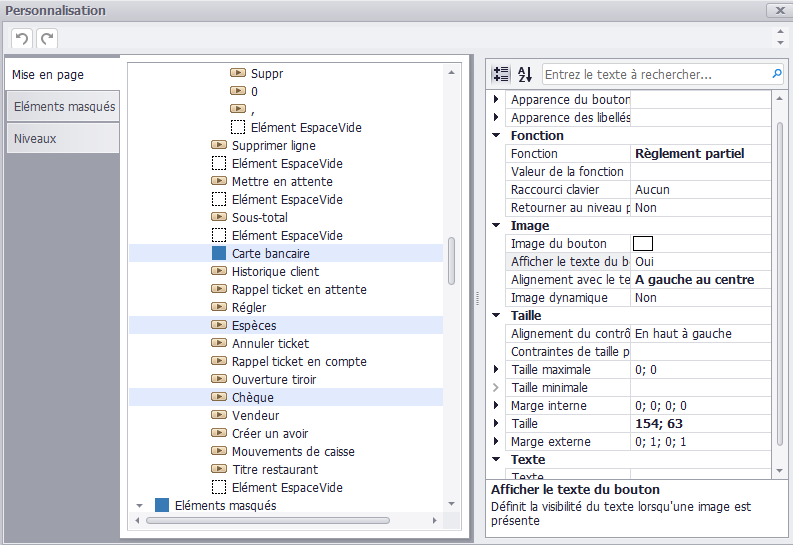Image resolution: width=793 pixels, height=545 pixels.
Task: Click the redo arrow icon
Action: pyautogui.click(x=48, y=38)
